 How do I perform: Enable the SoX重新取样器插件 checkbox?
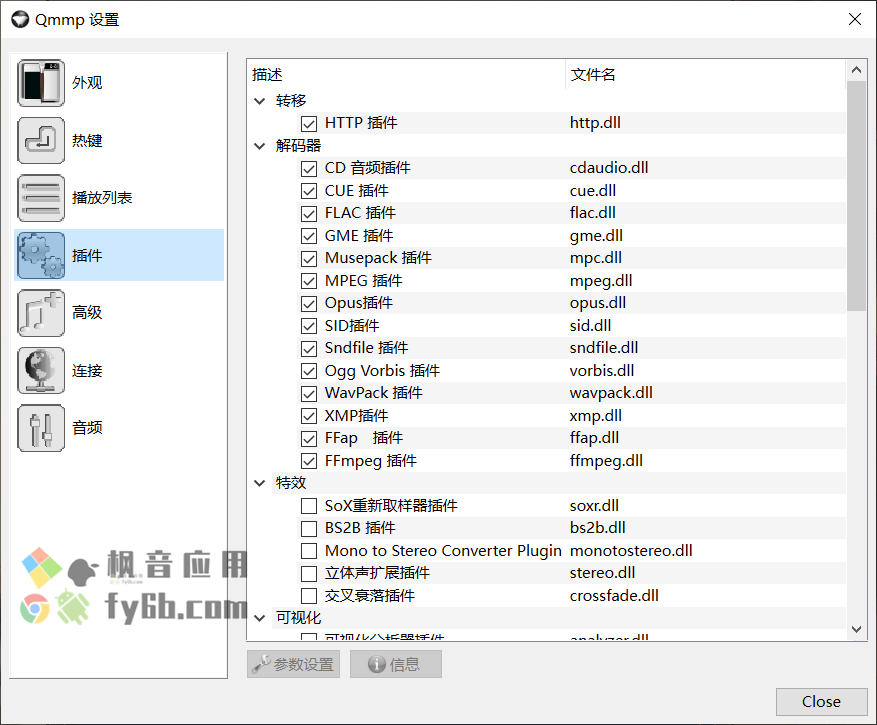(x=309, y=506)
